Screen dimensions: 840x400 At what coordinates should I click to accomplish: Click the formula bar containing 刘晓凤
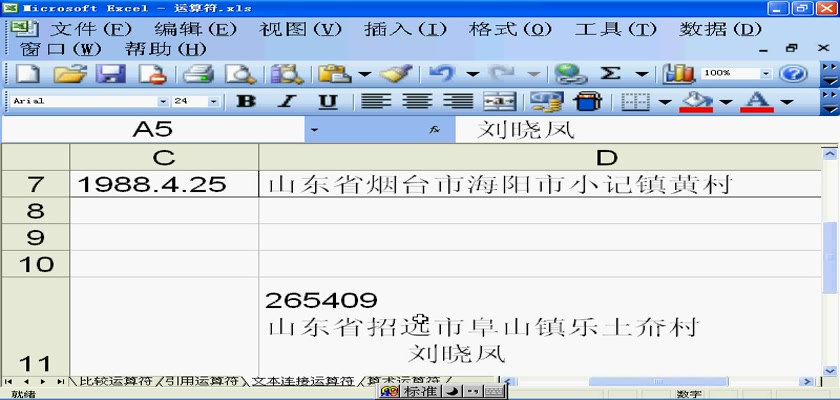(x=640, y=130)
